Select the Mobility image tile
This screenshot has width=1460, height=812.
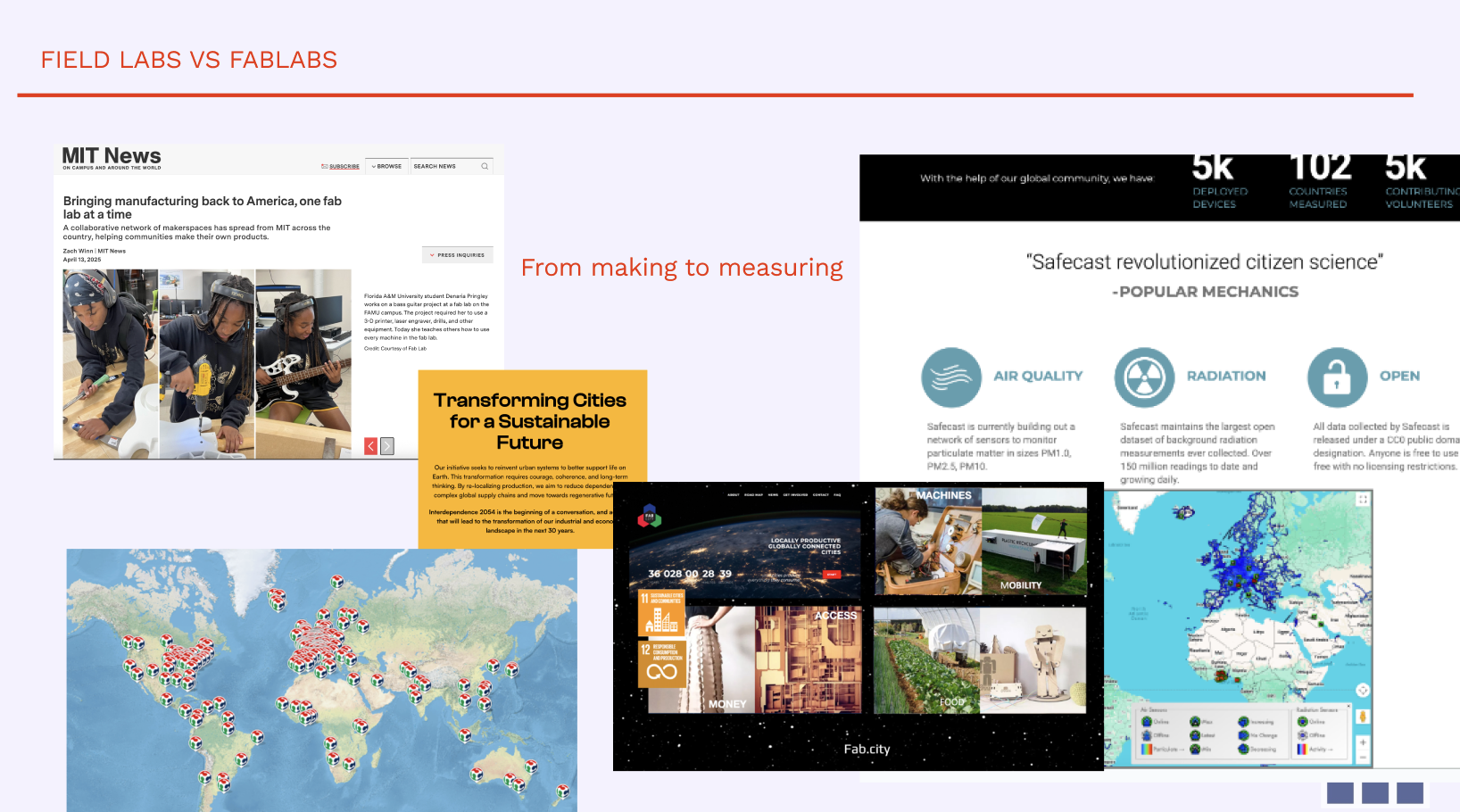click(1035, 541)
